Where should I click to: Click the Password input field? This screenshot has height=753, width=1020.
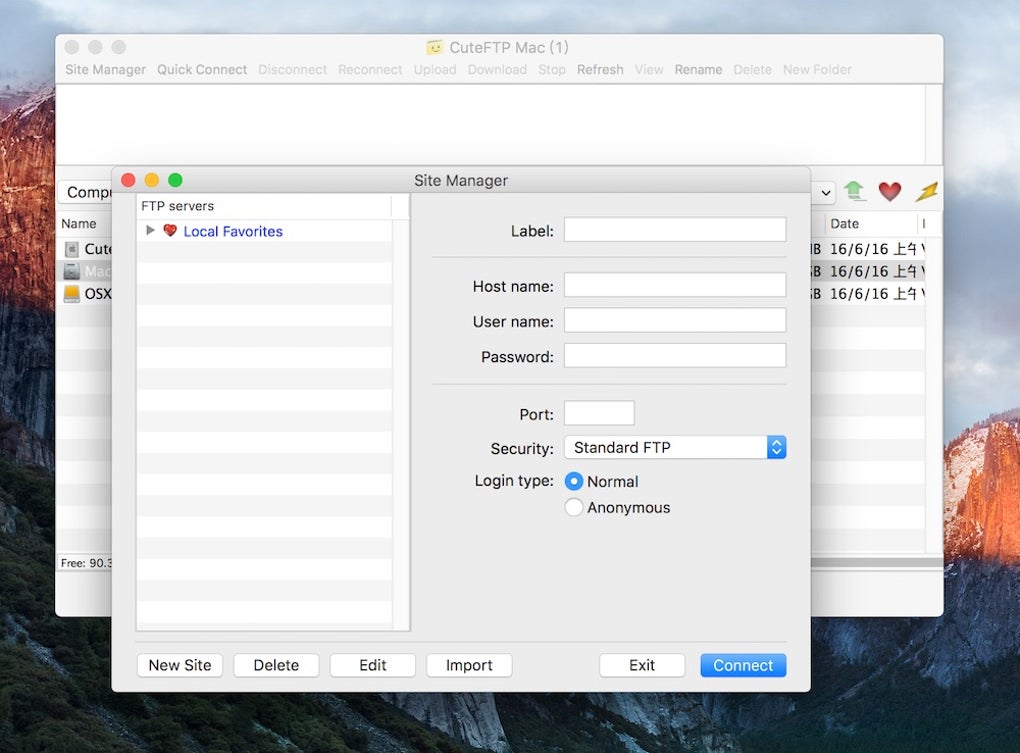pyautogui.click(x=675, y=355)
